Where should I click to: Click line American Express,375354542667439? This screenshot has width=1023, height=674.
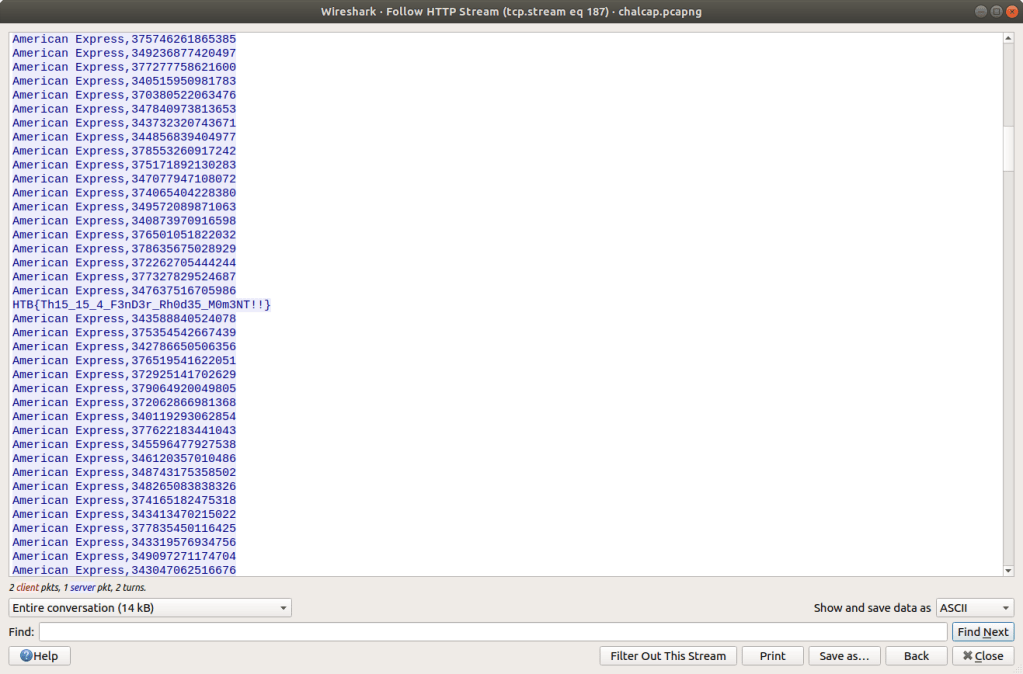124,333
